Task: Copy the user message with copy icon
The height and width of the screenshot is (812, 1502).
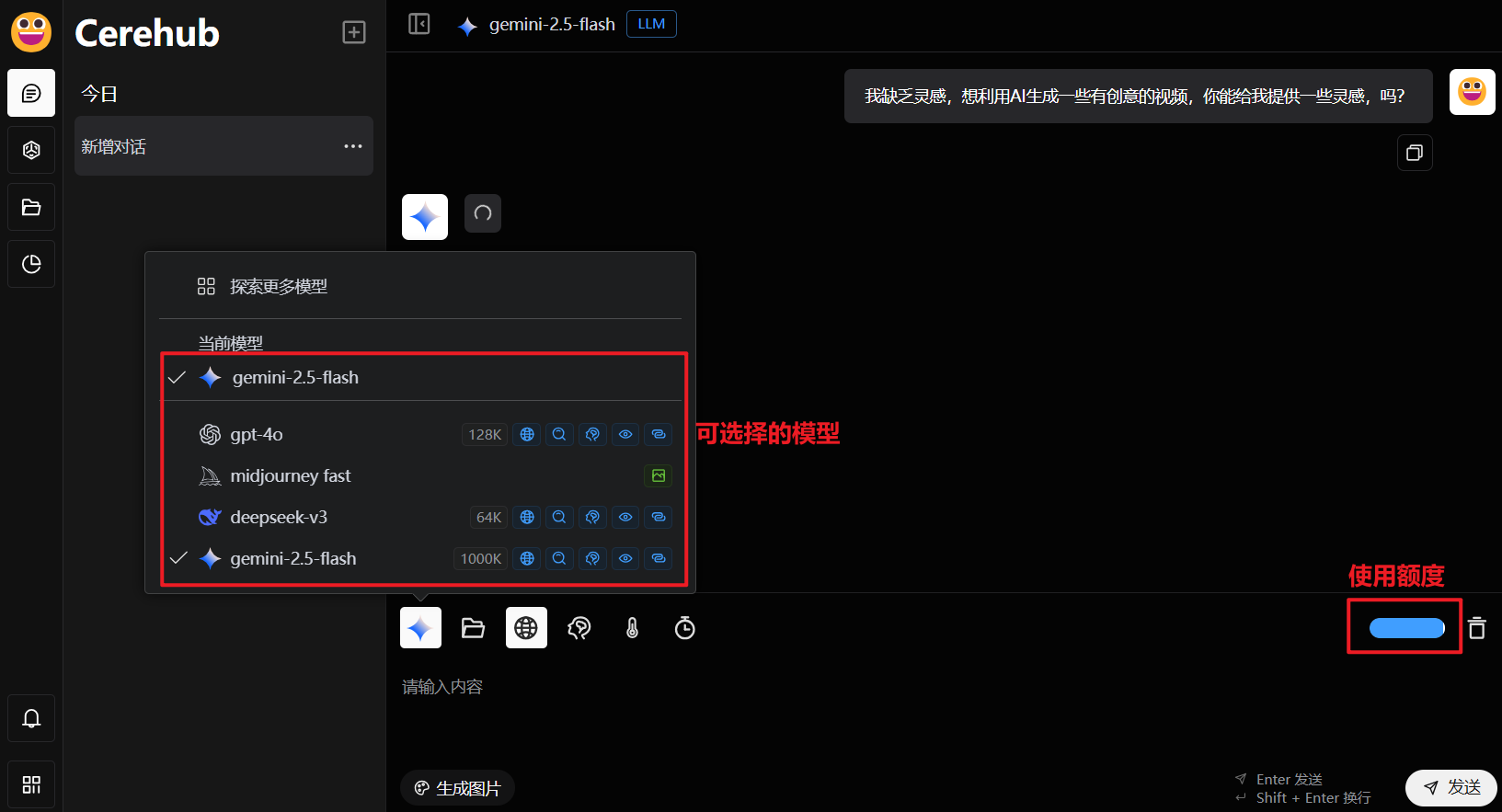Action: point(1415,153)
